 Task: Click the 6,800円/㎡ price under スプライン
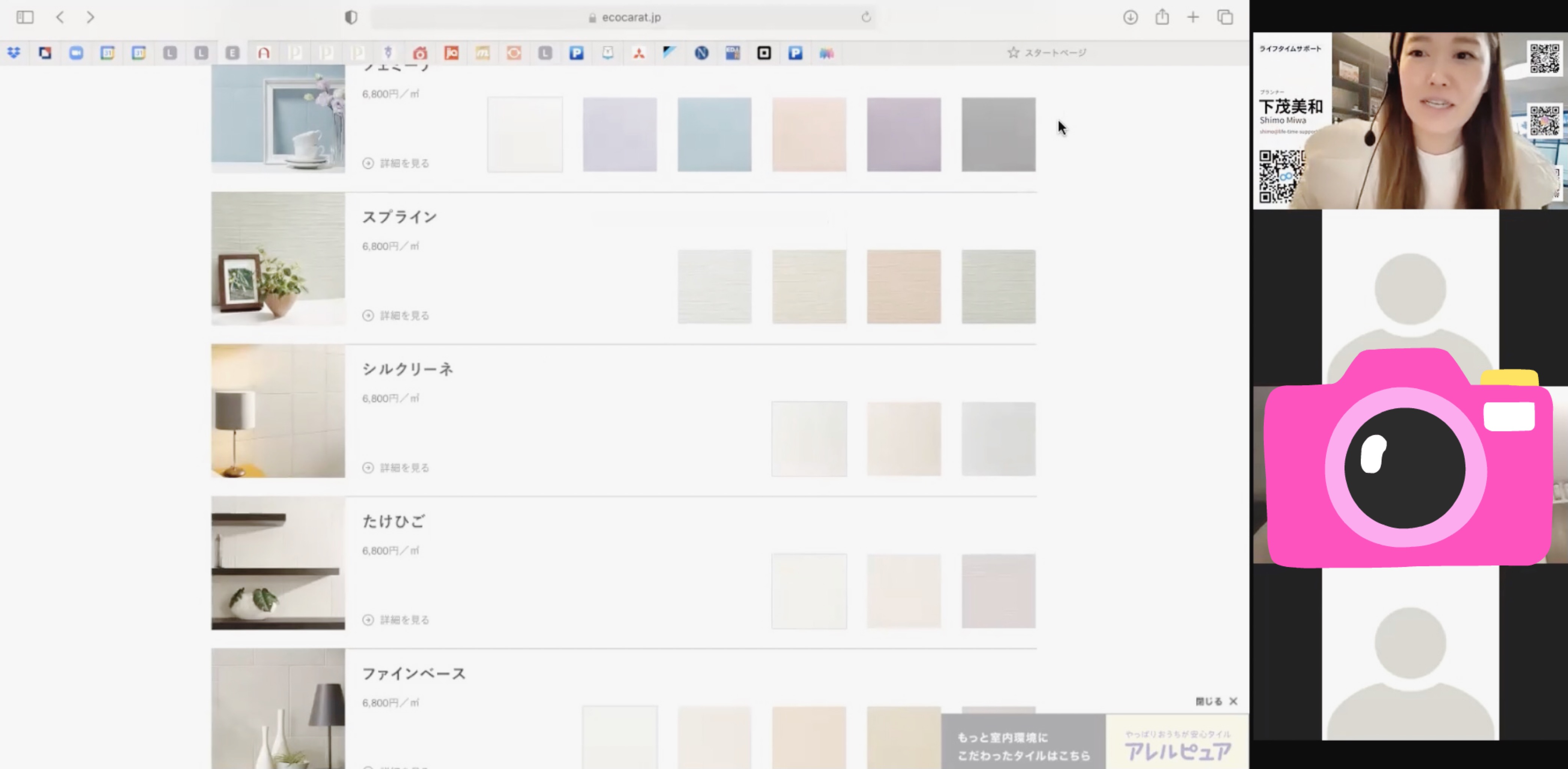click(x=391, y=246)
